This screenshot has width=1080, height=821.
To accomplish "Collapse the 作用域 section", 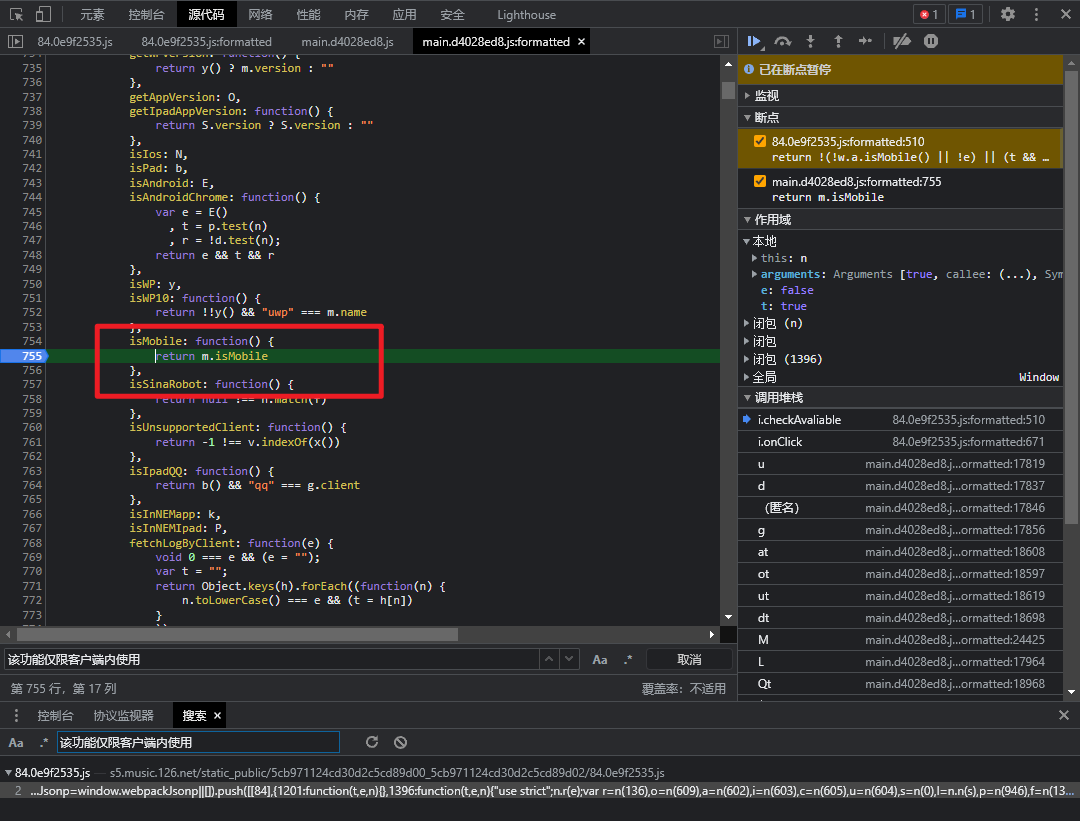I will [x=747, y=220].
